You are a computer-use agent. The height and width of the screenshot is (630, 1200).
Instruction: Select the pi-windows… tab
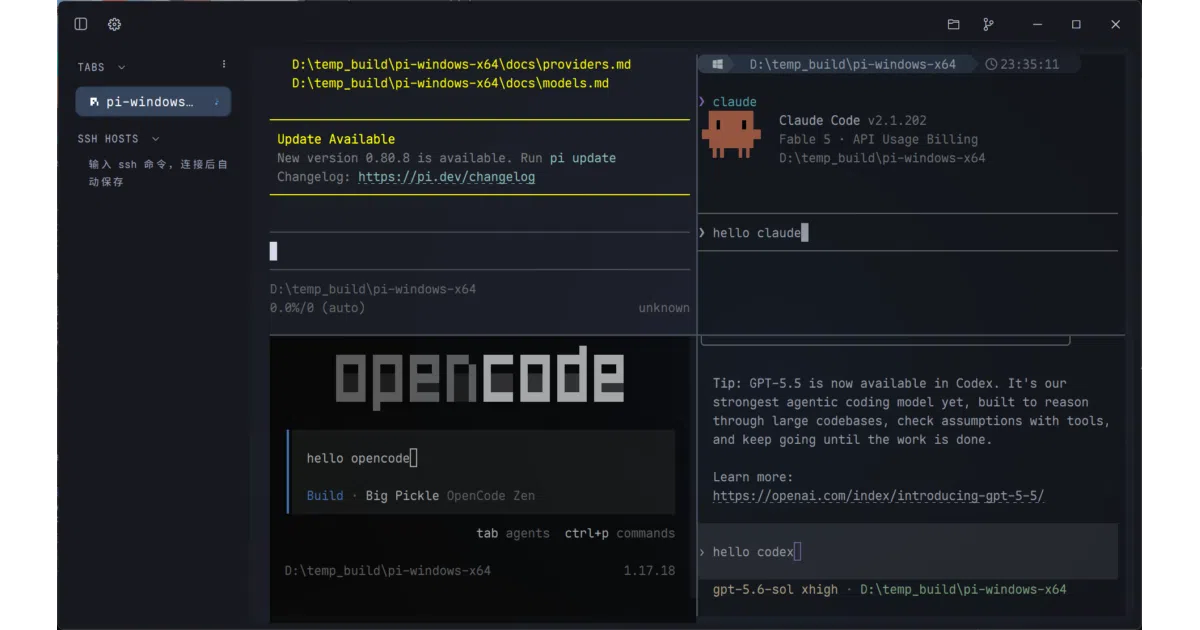tap(154, 102)
